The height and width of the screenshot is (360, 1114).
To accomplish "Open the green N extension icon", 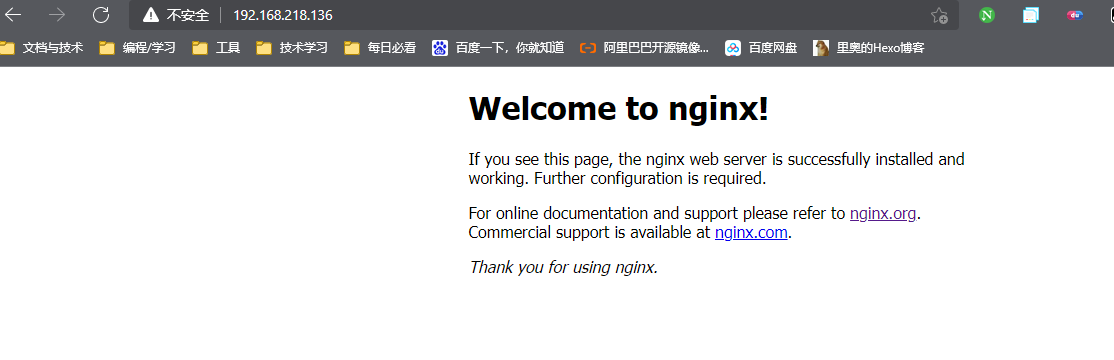I will 986,15.
